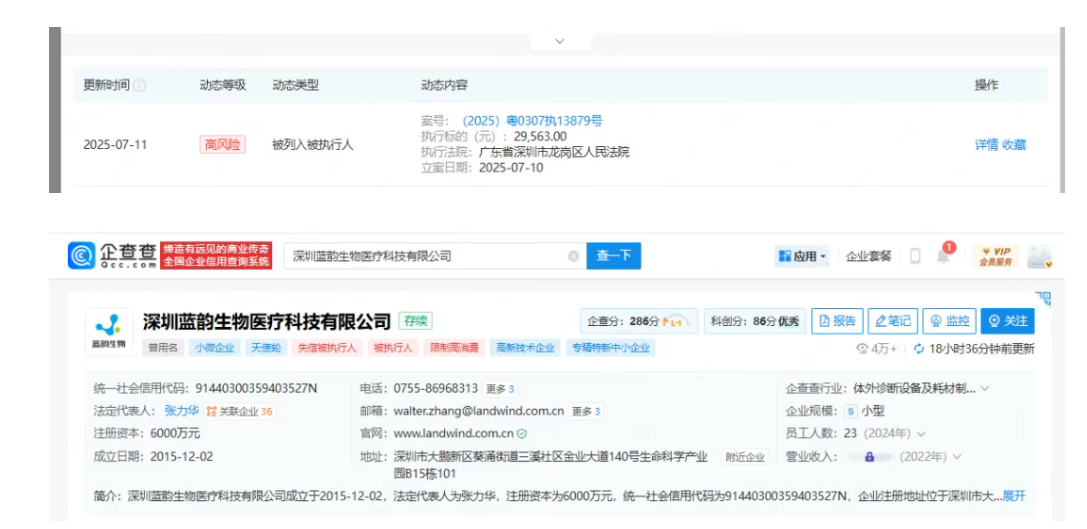Click the 注册资本 6000万元 value

175,433
